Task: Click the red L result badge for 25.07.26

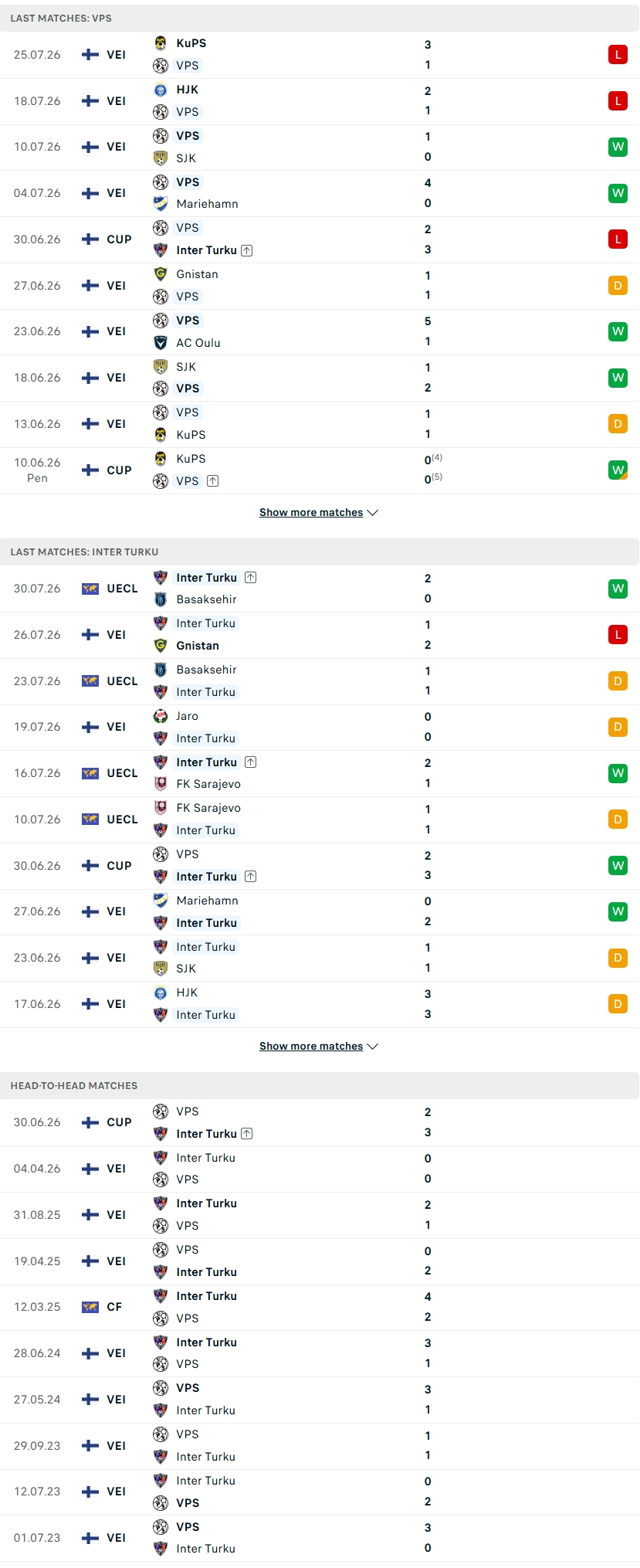Action: pyautogui.click(x=618, y=55)
